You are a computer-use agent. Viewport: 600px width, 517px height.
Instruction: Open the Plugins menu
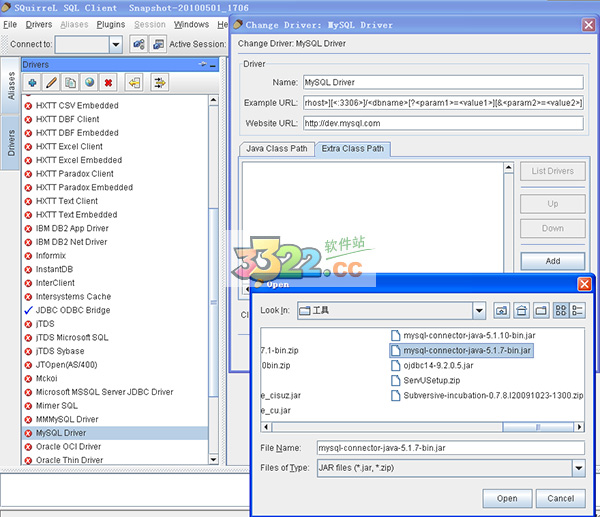111,24
